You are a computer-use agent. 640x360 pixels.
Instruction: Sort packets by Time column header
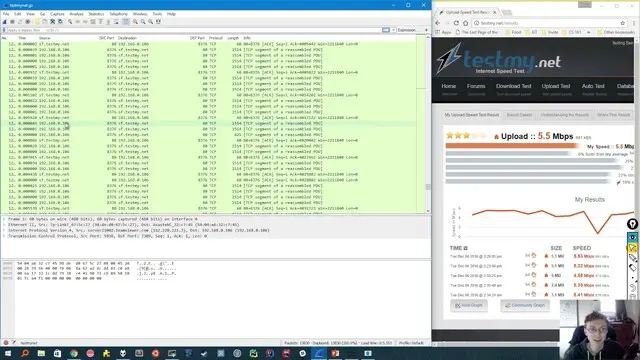(x=22, y=38)
